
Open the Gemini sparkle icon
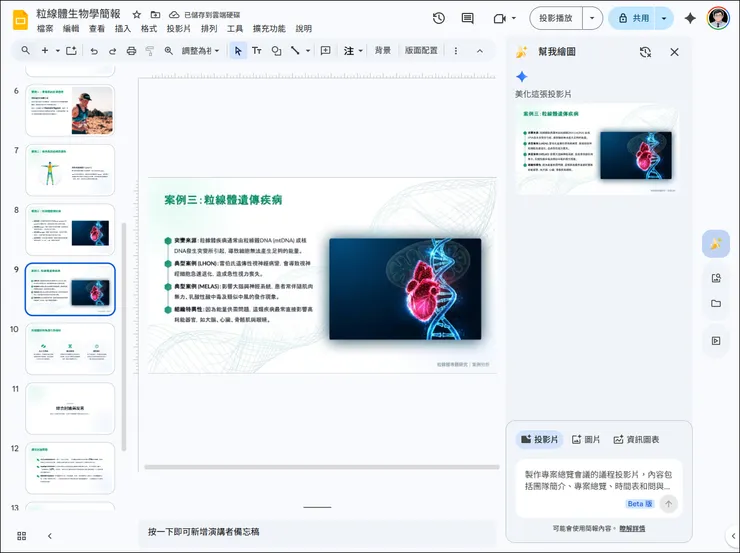tap(690, 18)
